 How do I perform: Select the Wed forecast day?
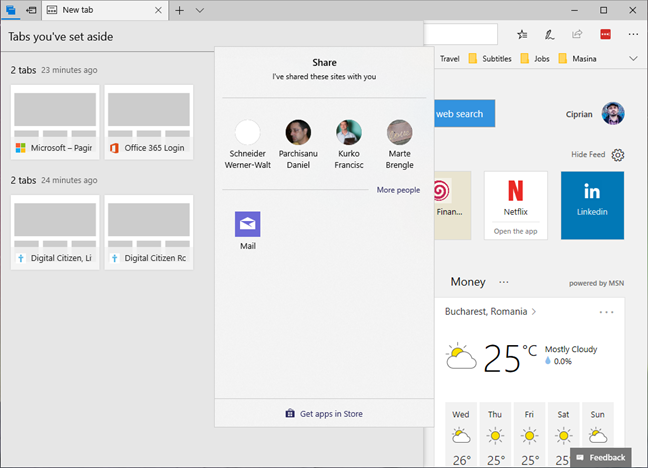tap(461, 435)
